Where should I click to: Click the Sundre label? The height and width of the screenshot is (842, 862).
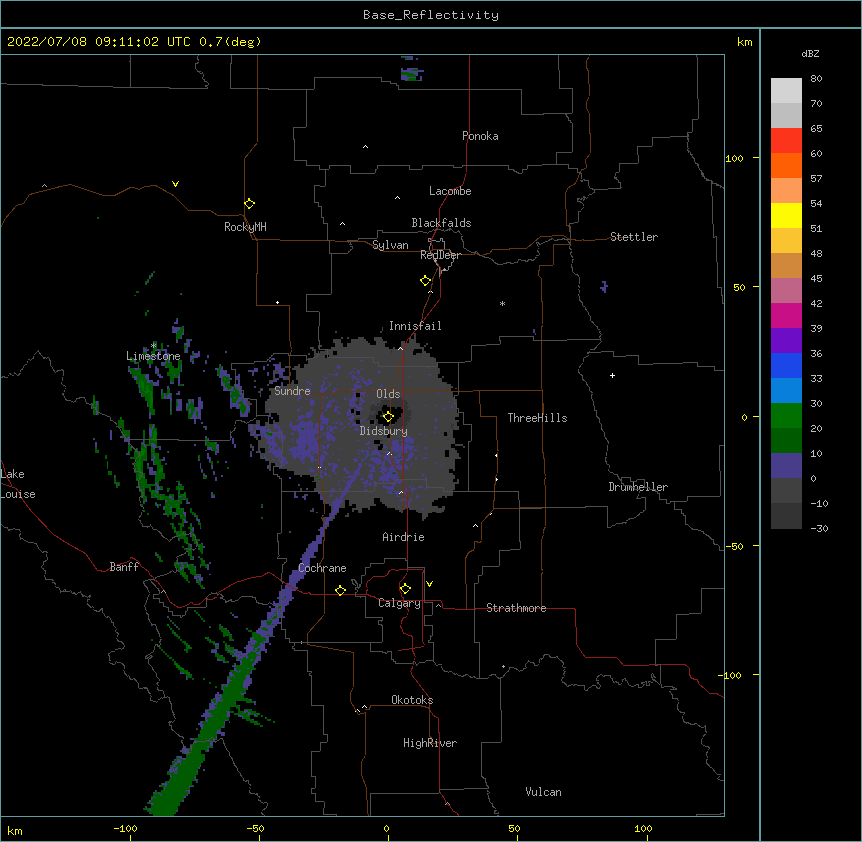[292, 391]
